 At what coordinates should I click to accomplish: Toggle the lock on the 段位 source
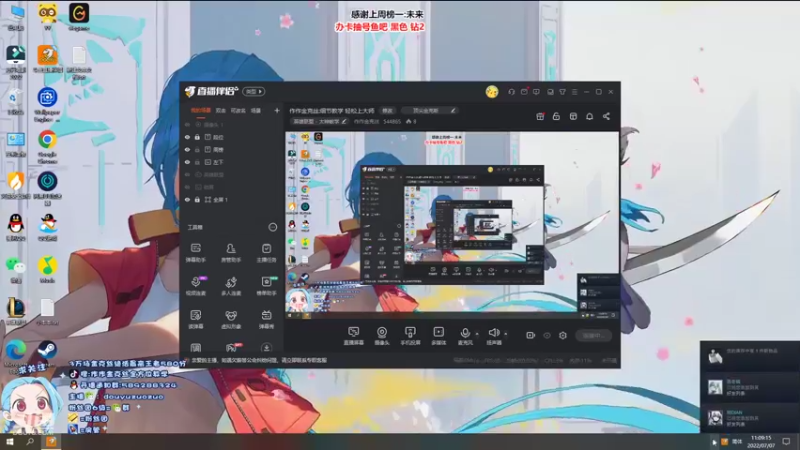(197, 137)
